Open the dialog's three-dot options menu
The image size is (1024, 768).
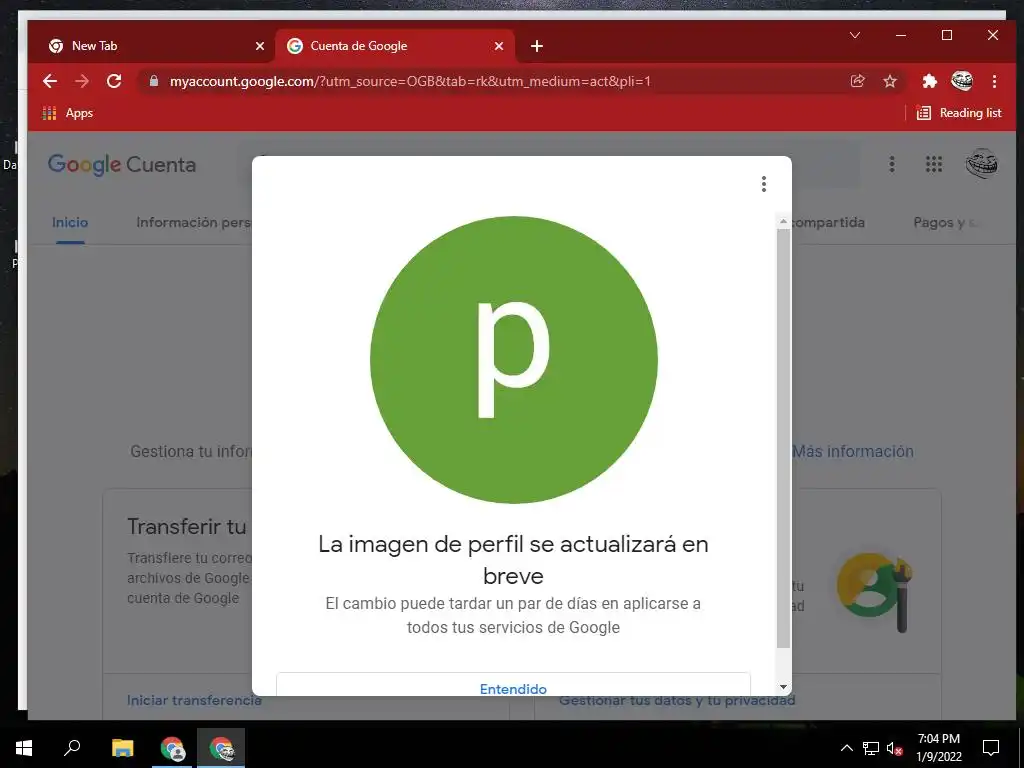[x=763, y=184]
